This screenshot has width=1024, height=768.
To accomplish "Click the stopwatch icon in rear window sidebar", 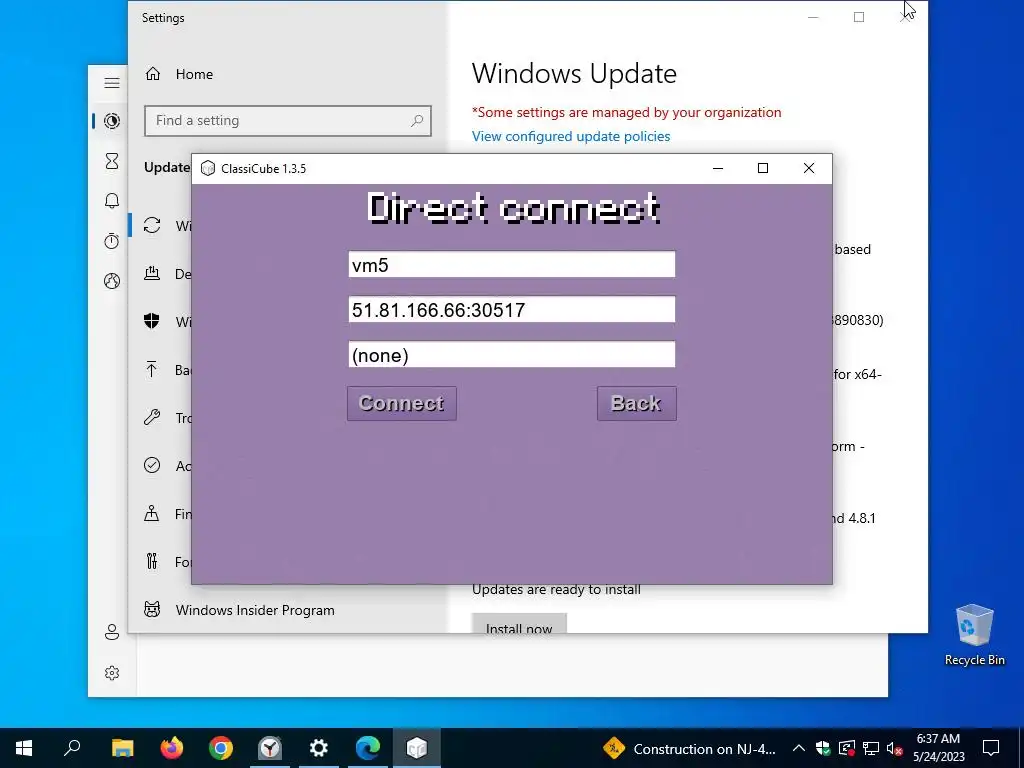I will click(x=112, y=241).
